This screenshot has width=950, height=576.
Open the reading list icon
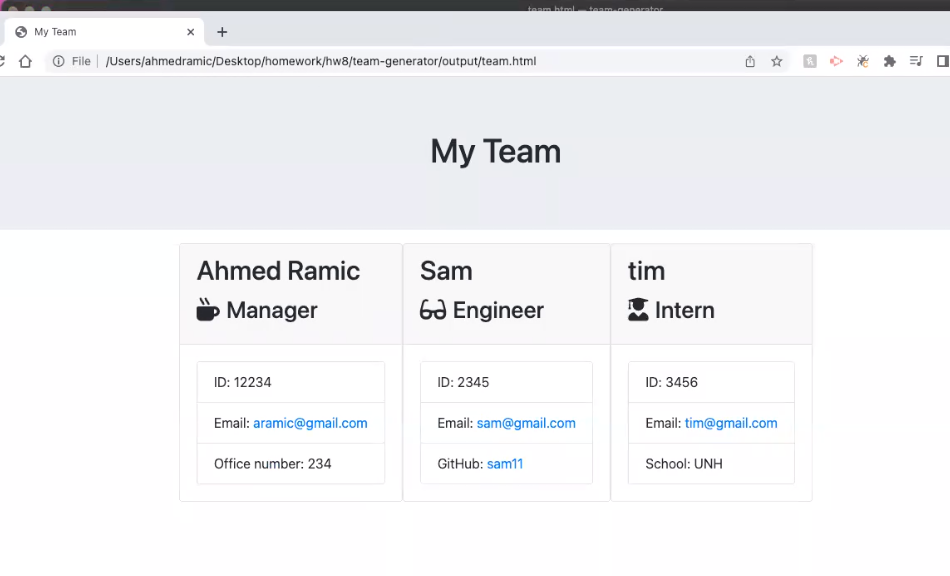click(916, 61)
